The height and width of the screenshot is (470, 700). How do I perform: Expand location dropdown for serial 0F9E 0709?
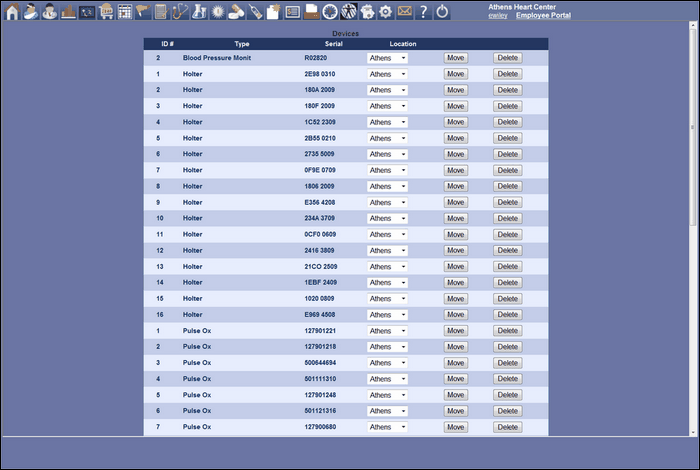[387, 171]
